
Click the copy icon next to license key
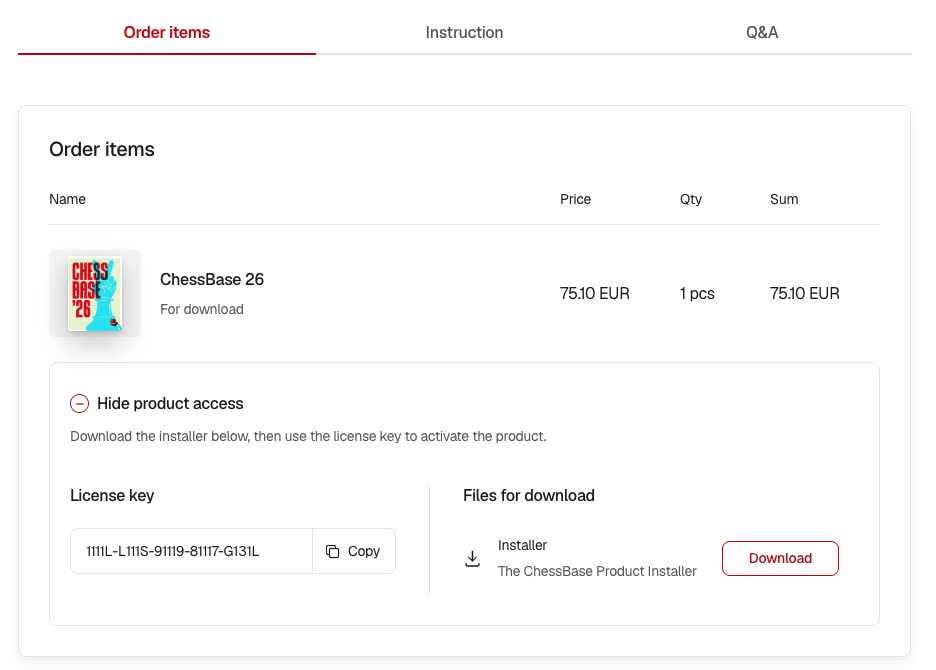pyautogui.click(x=332, y=551)
